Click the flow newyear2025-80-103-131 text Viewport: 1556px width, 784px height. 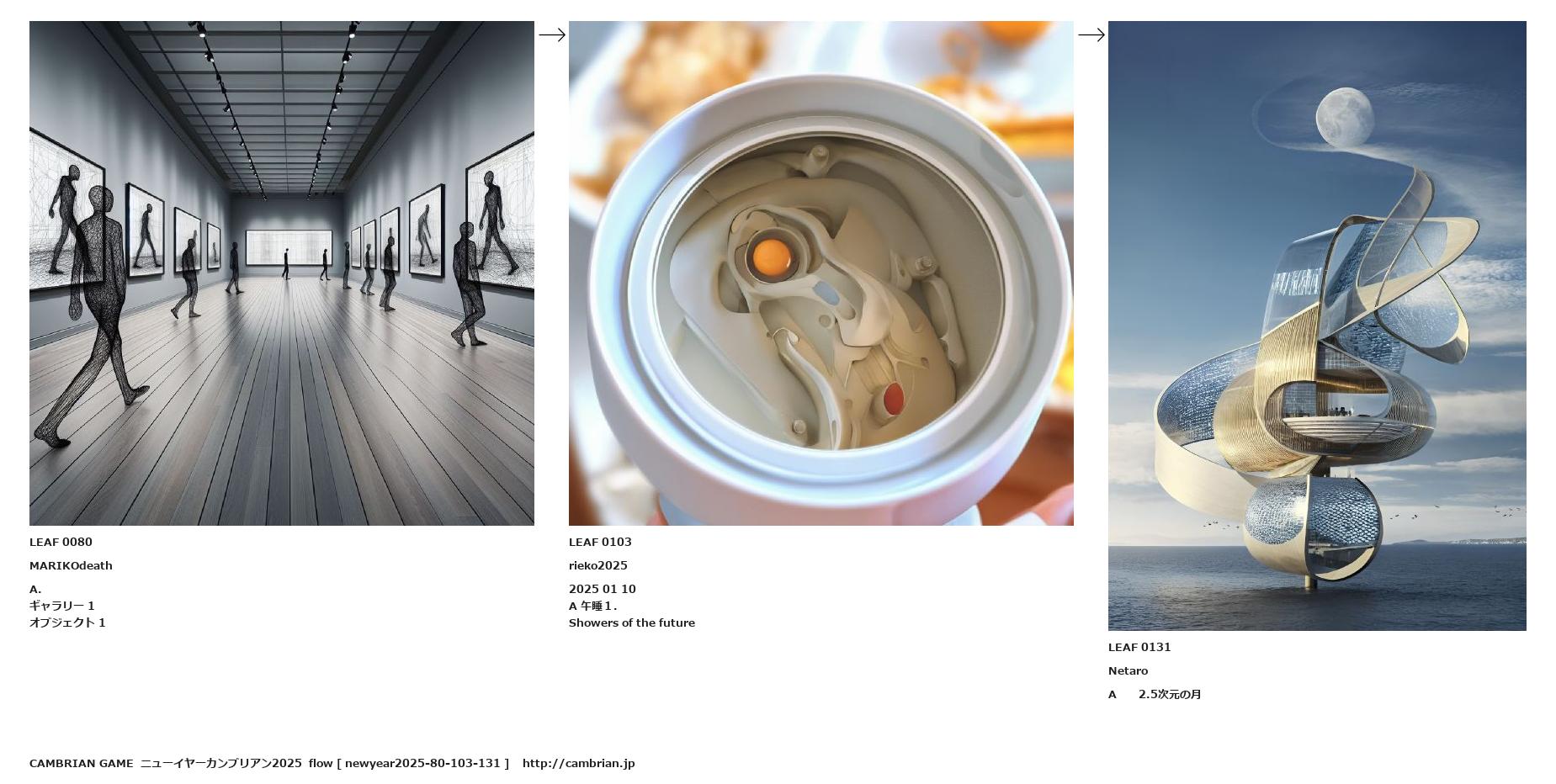(x=409, y=763)
